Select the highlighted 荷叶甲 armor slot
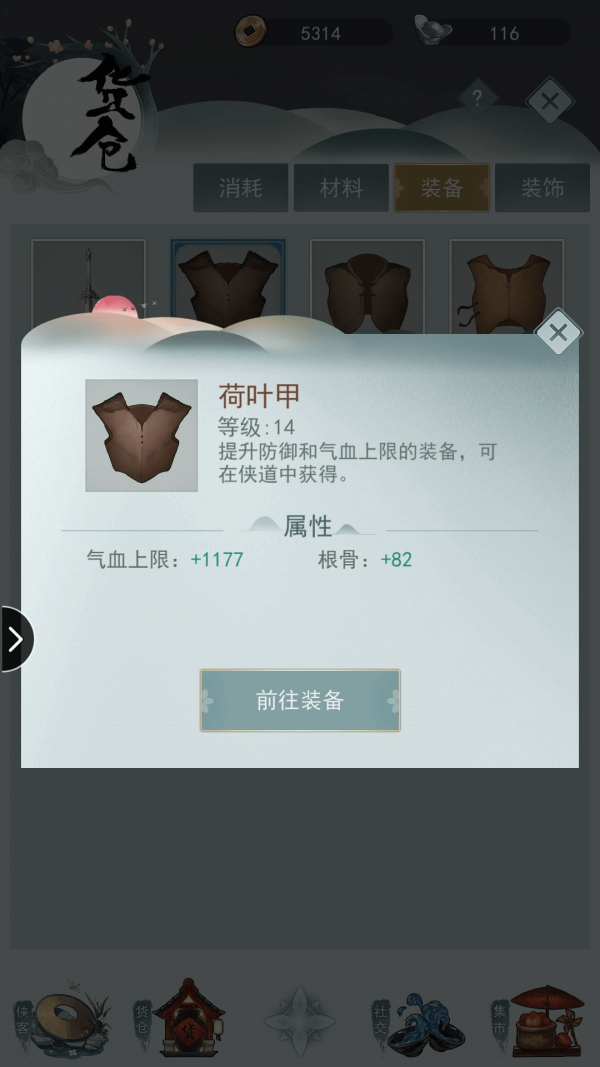Image resolution: width=600 pixels, height=1067 pixels. click(x=228, y=282)
